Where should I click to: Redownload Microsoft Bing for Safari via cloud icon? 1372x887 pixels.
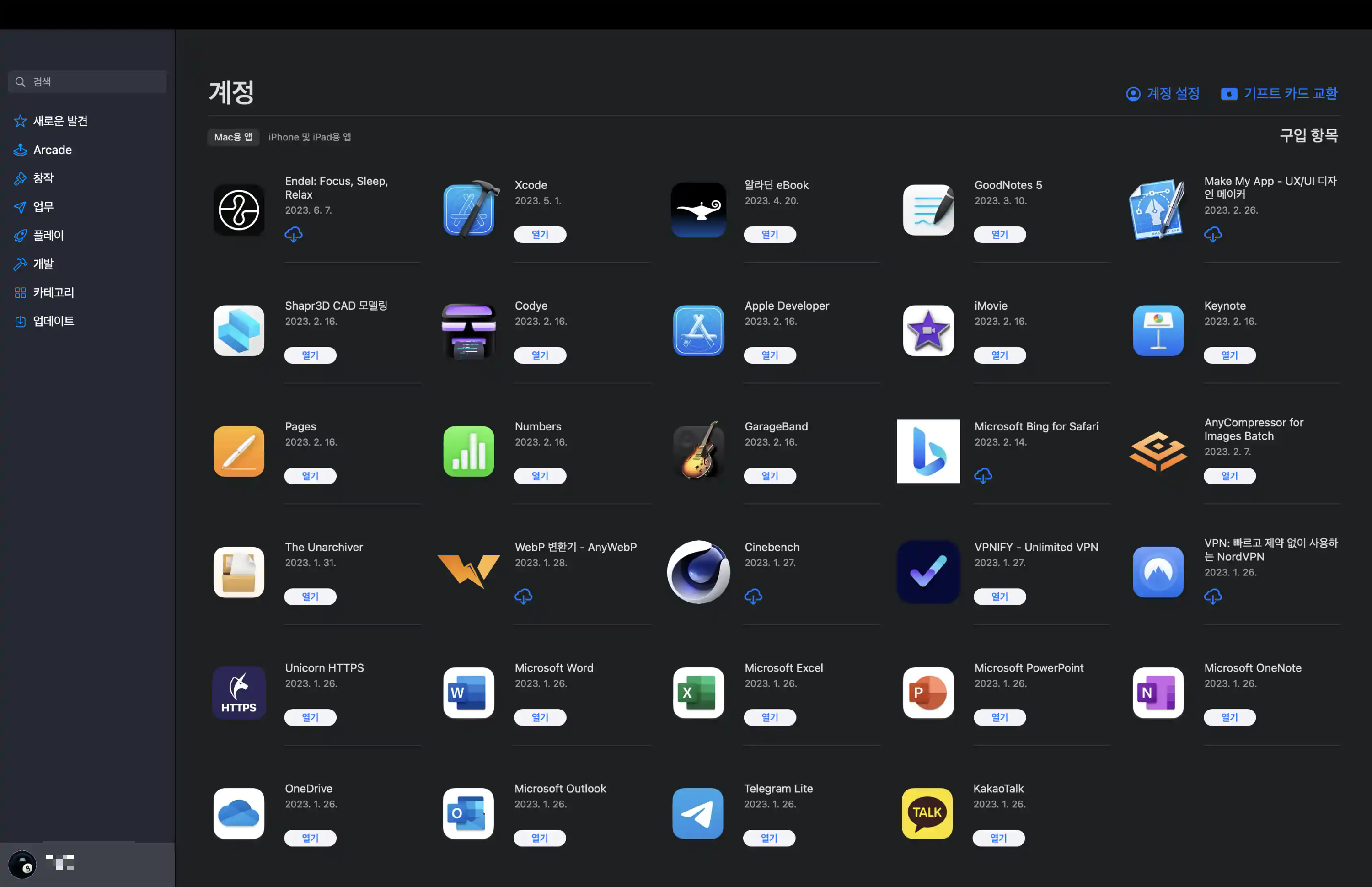tap(983, 476)
